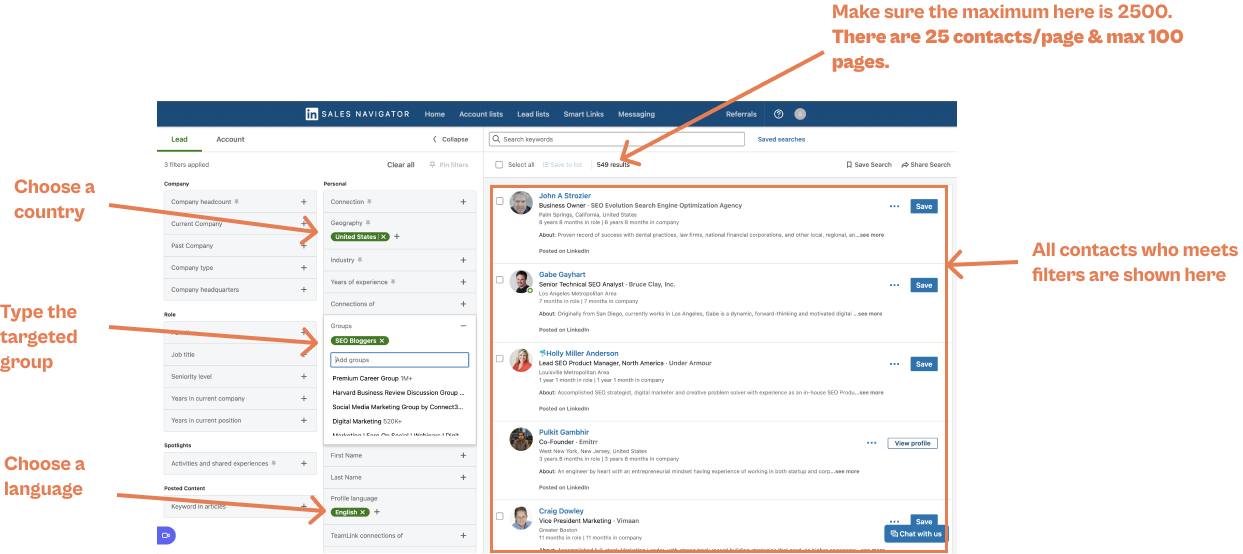Image resolution: width=1243 pixels, height=554 pixels.
Task: Click Save Search with bookmark icon
Action: tap(868, 164)
